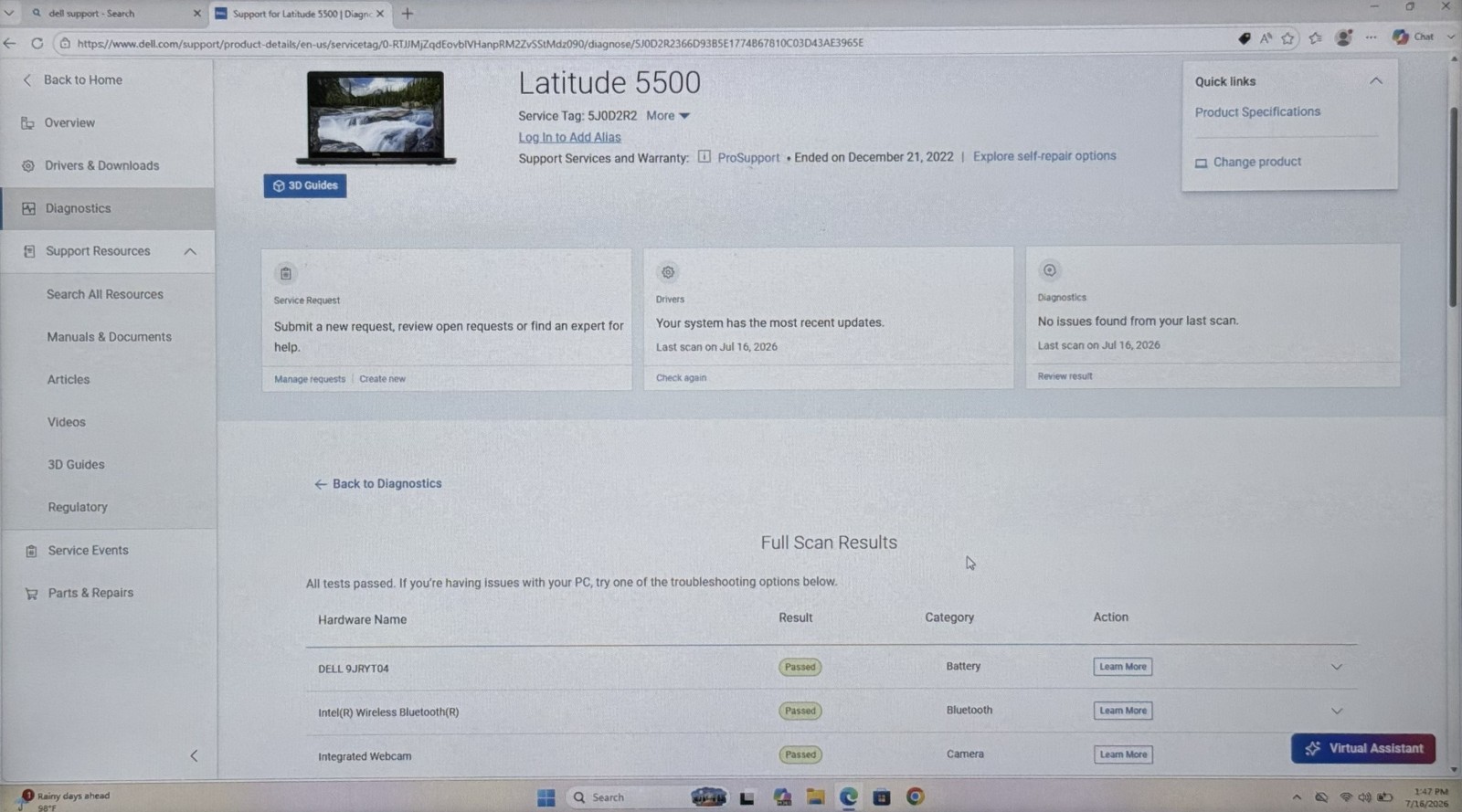Click the URL address bar

640,43
